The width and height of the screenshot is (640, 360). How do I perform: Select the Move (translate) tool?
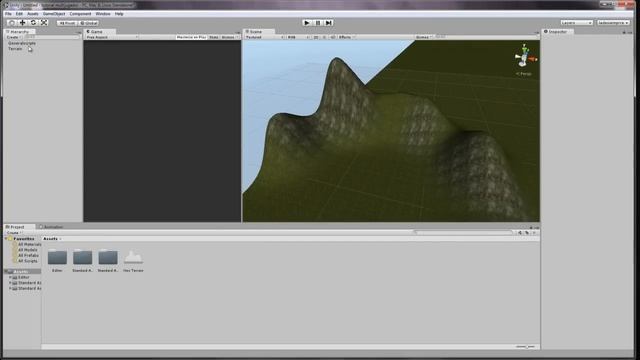[22, 23]
